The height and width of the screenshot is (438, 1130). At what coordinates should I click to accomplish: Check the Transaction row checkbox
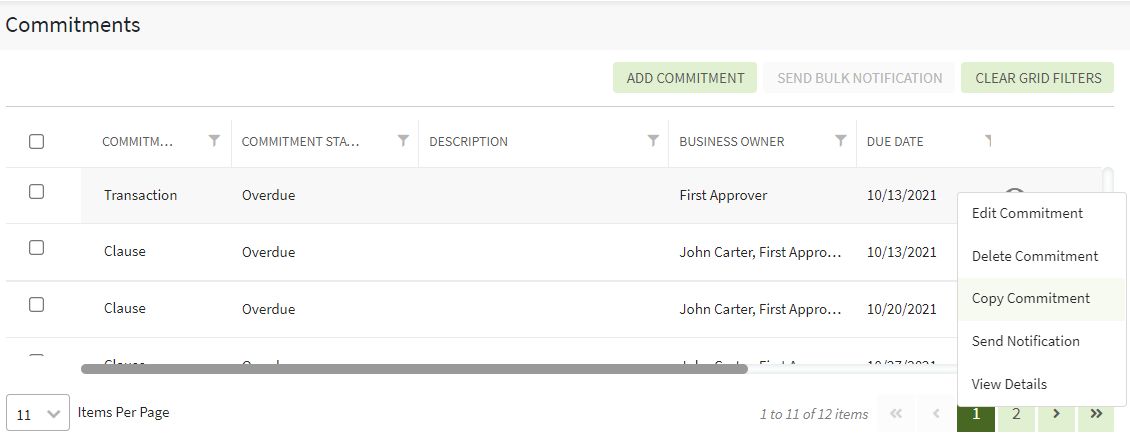tap(37, 192)
